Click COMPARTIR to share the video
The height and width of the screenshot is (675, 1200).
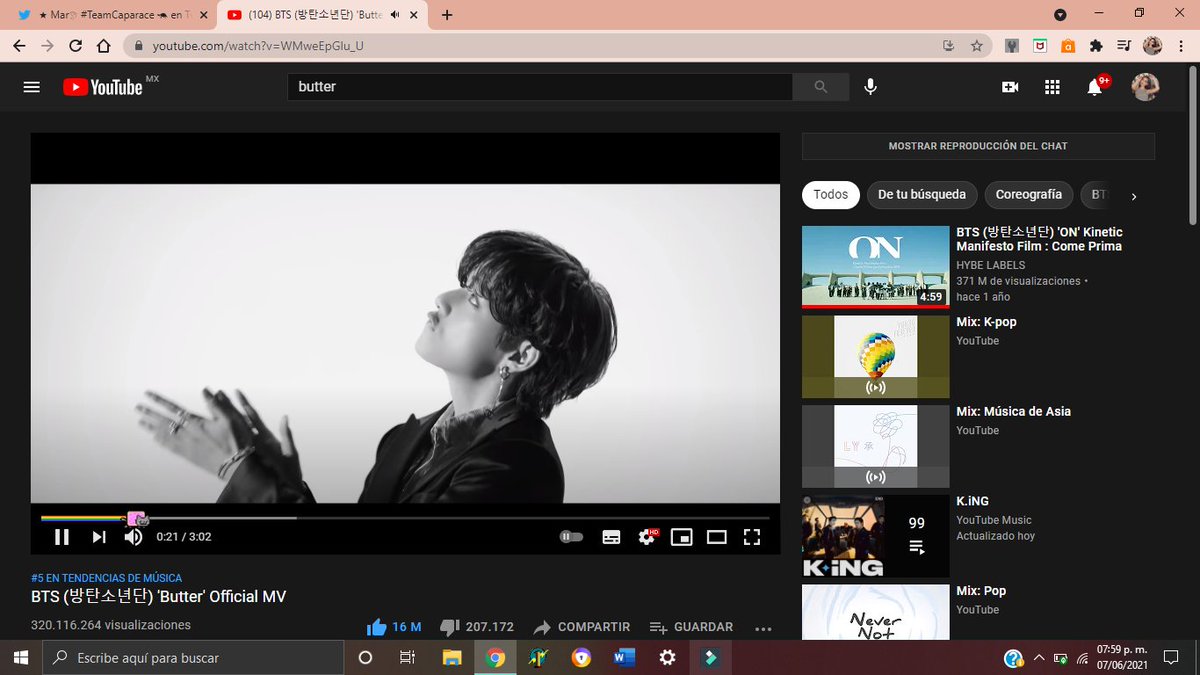pos(582,627)
